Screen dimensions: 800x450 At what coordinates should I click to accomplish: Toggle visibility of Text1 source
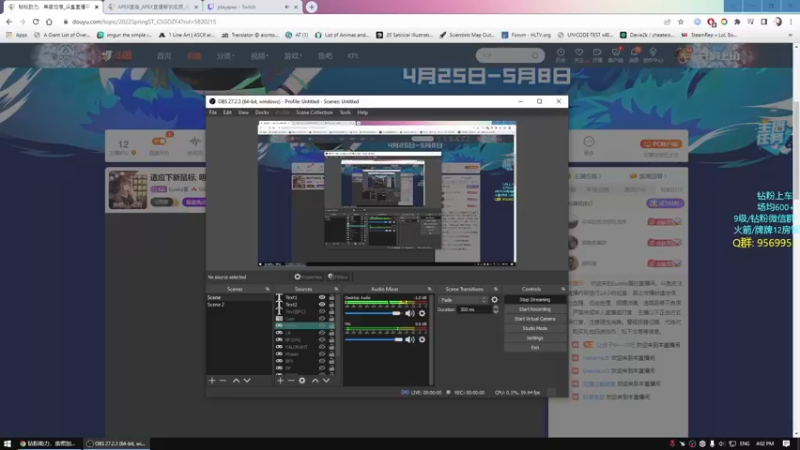click(x=322, y=297)
